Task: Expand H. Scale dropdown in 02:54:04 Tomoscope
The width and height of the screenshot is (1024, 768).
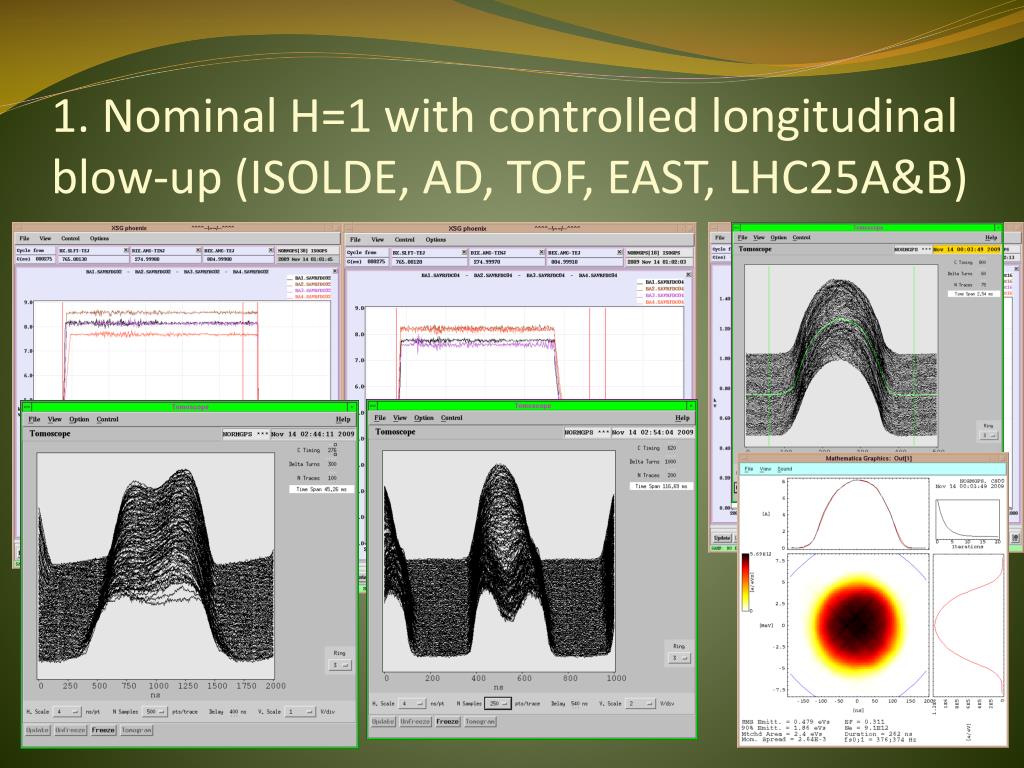Action: [412, 703]
